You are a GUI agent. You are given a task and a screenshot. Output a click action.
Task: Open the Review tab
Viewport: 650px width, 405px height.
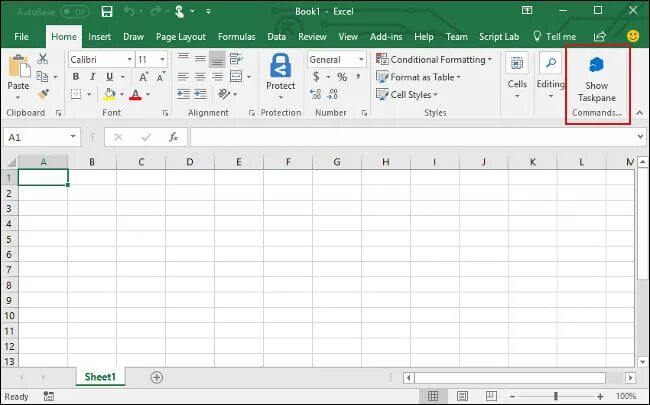(x=312, y=36)
